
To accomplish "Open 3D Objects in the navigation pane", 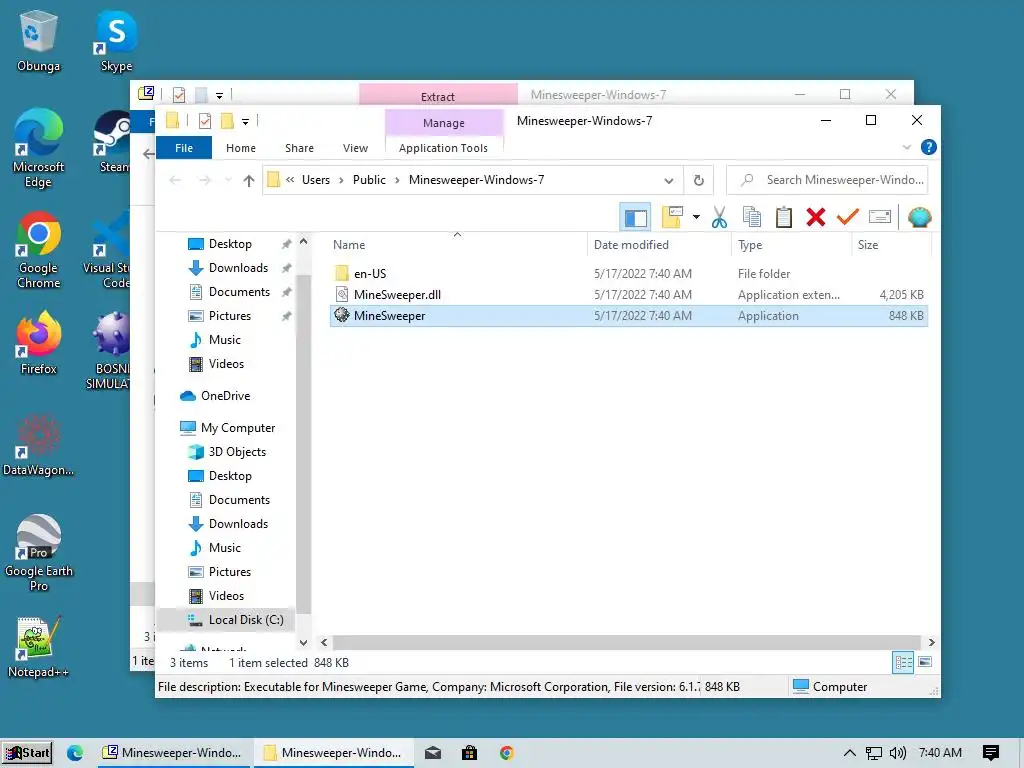I will point(237,452).
